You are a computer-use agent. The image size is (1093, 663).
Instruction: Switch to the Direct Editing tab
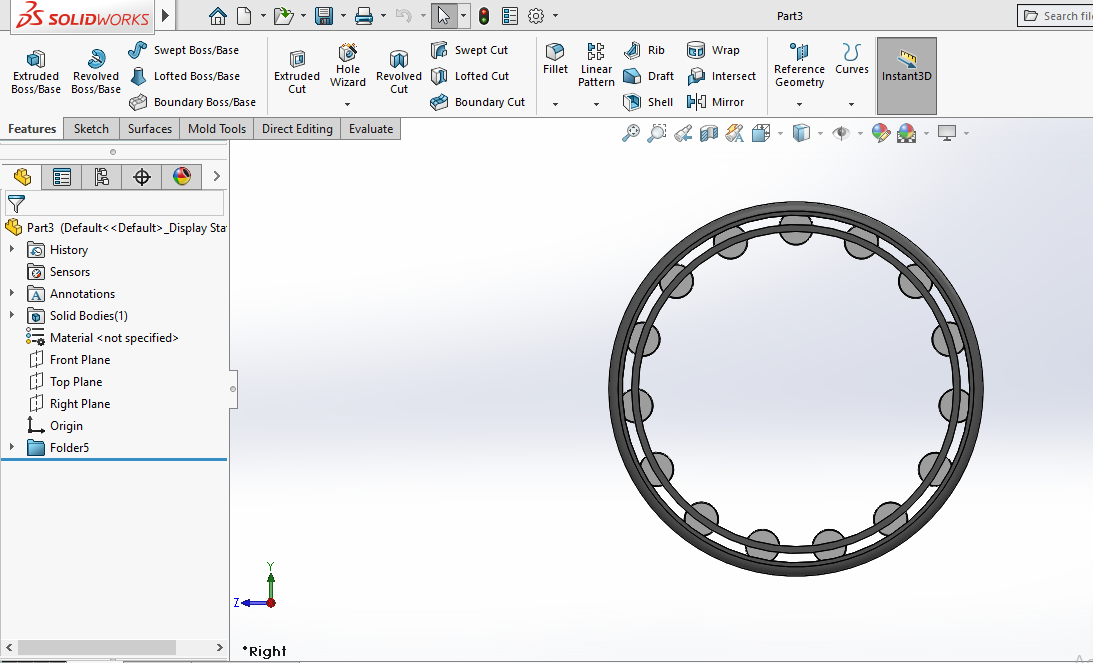click(297, 129)
